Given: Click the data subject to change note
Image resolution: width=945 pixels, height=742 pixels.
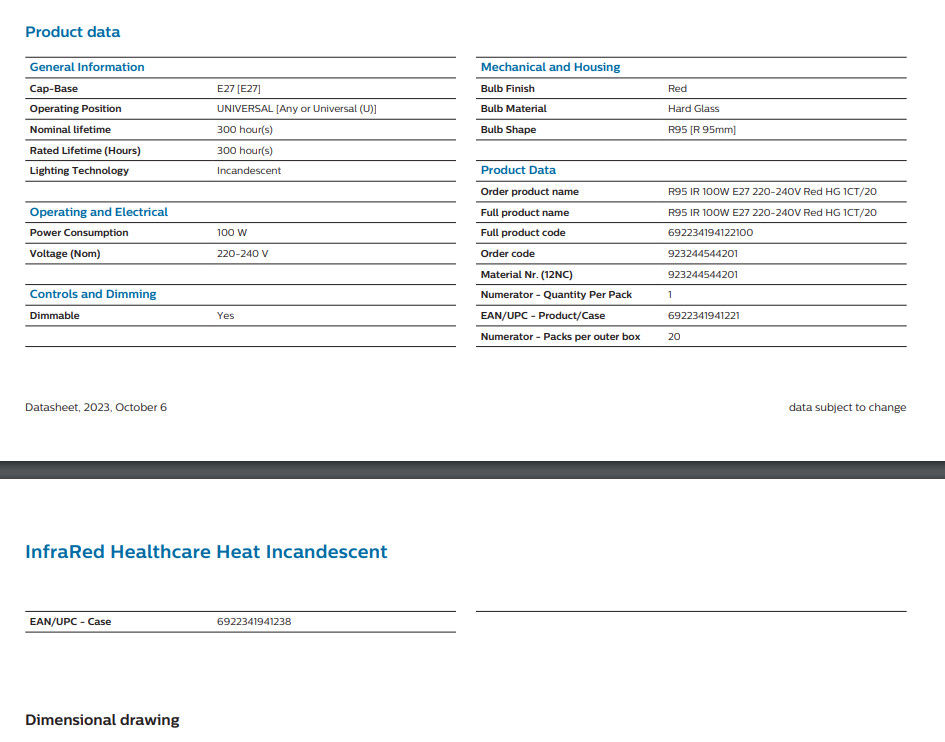Looking at the screenshot, I should click(847, 407).
